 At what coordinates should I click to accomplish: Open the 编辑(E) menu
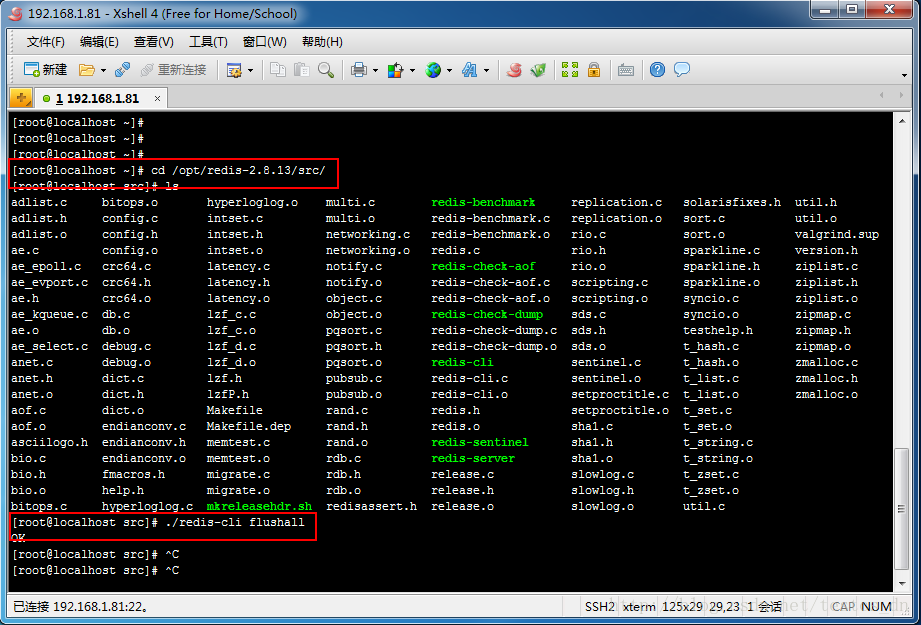(99, 42)
